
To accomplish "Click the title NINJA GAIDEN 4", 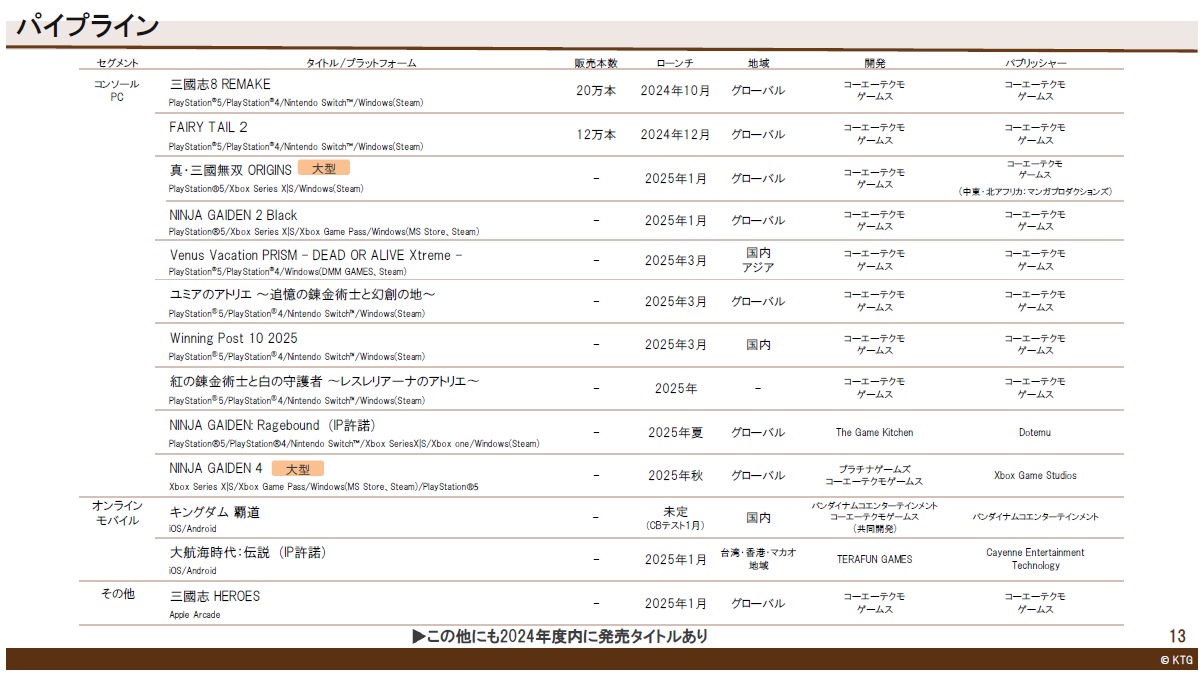I will pyautogui.click(x=216, y=468).
